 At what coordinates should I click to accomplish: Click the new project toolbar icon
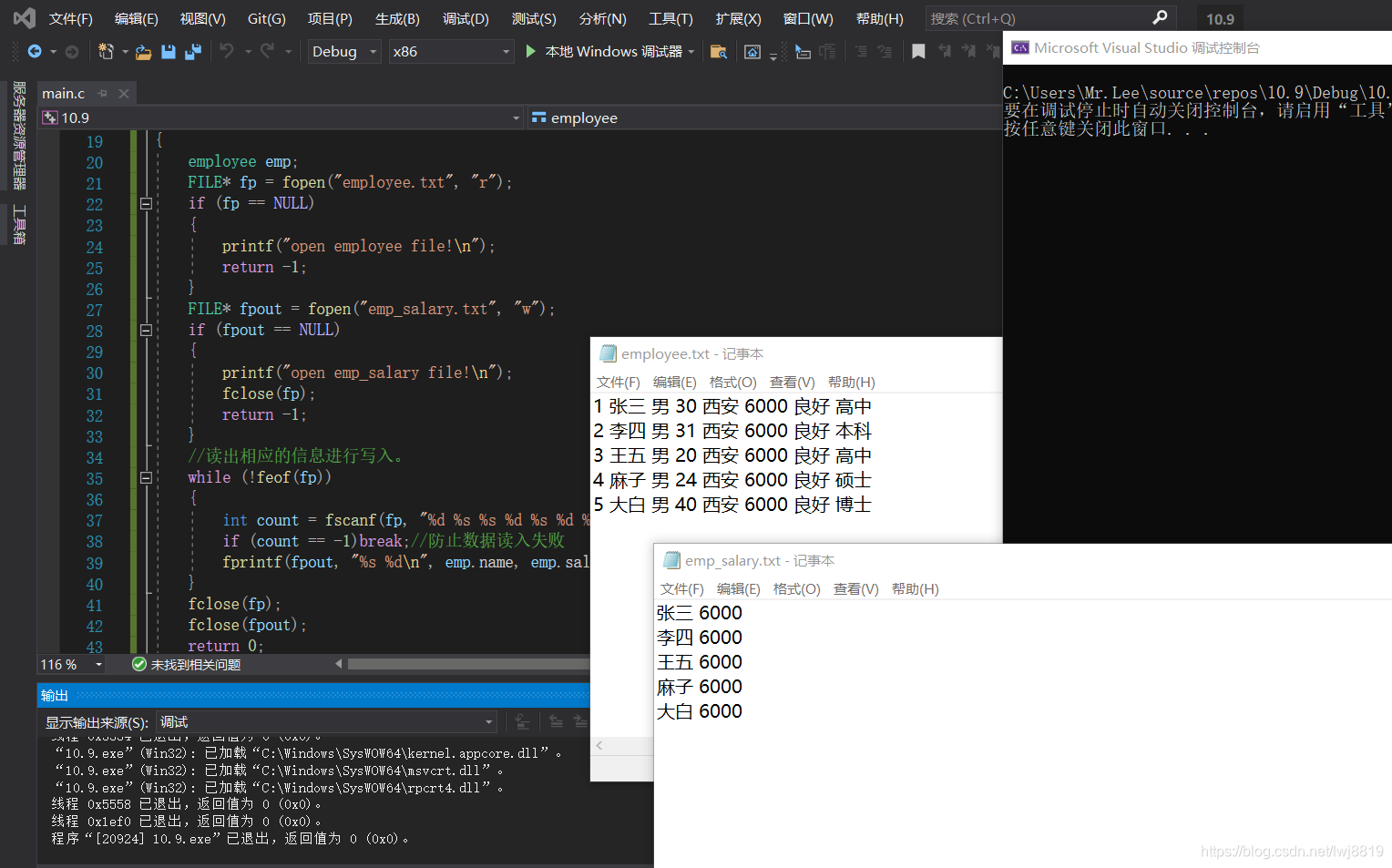106,52
